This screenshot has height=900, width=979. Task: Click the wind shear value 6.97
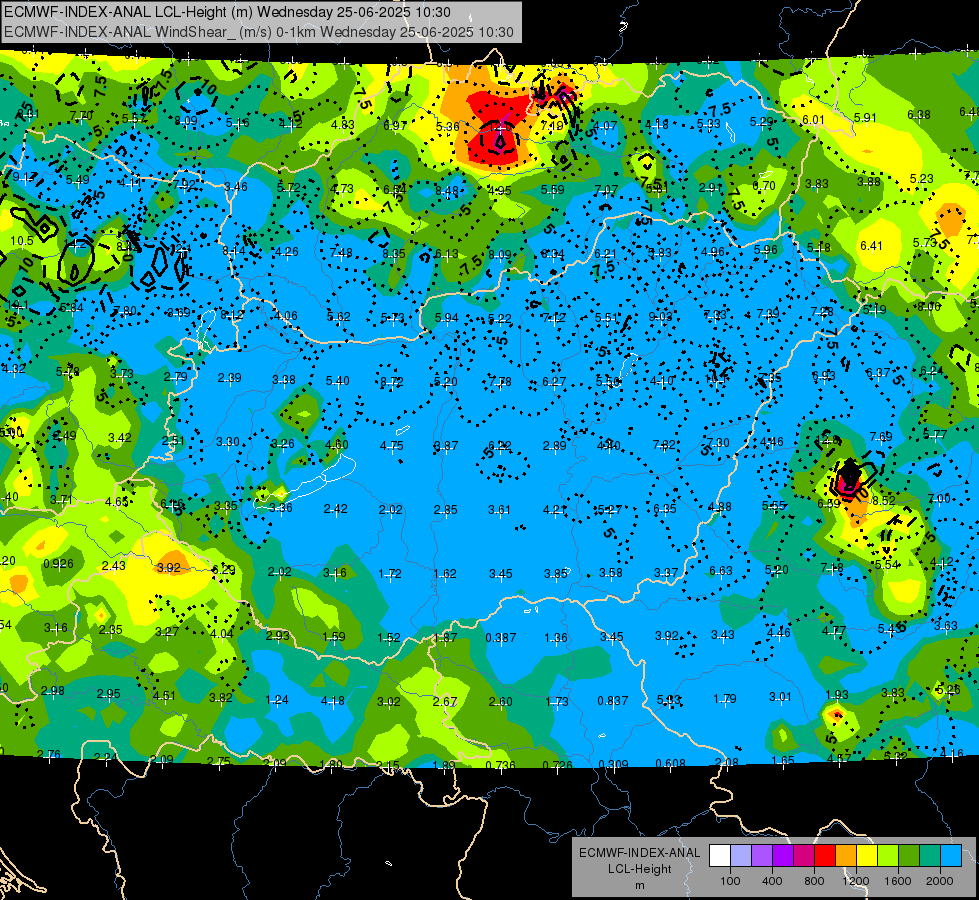[x=395, y=126]
